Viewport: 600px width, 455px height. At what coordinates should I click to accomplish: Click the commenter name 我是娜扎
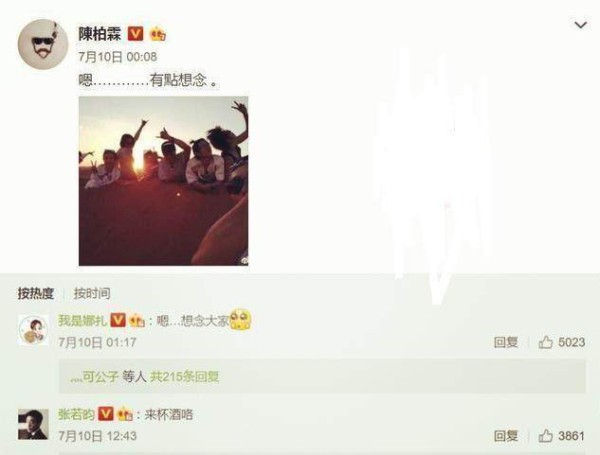[83, 320]
